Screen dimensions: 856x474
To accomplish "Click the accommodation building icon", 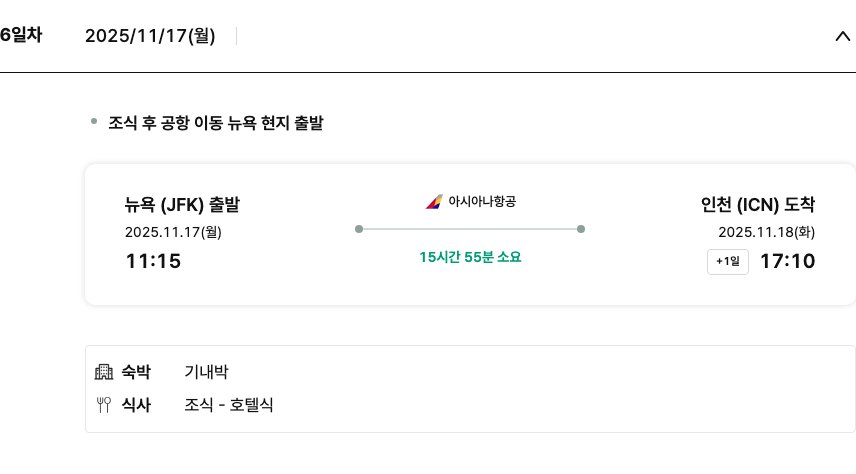I will (104, 372).
